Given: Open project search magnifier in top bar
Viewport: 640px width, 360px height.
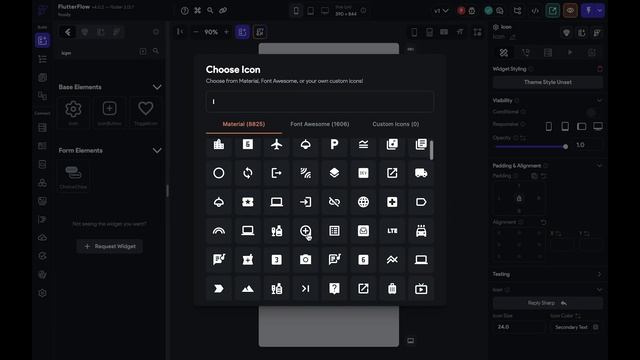Looking at the screenshot, I should [x=210, y=11].
